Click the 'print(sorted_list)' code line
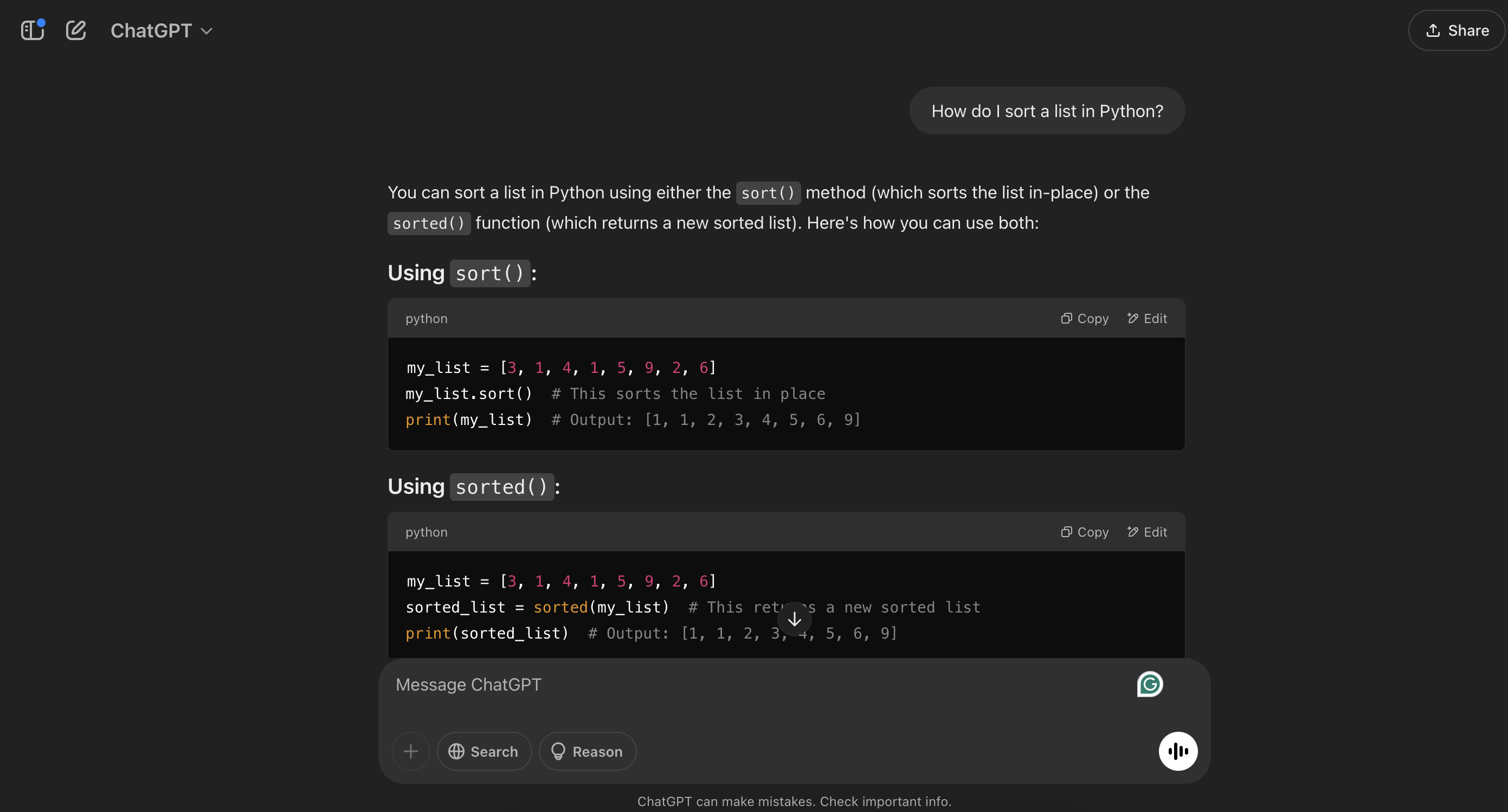Screen dimensions: 1508x812 tap(651, 634)
